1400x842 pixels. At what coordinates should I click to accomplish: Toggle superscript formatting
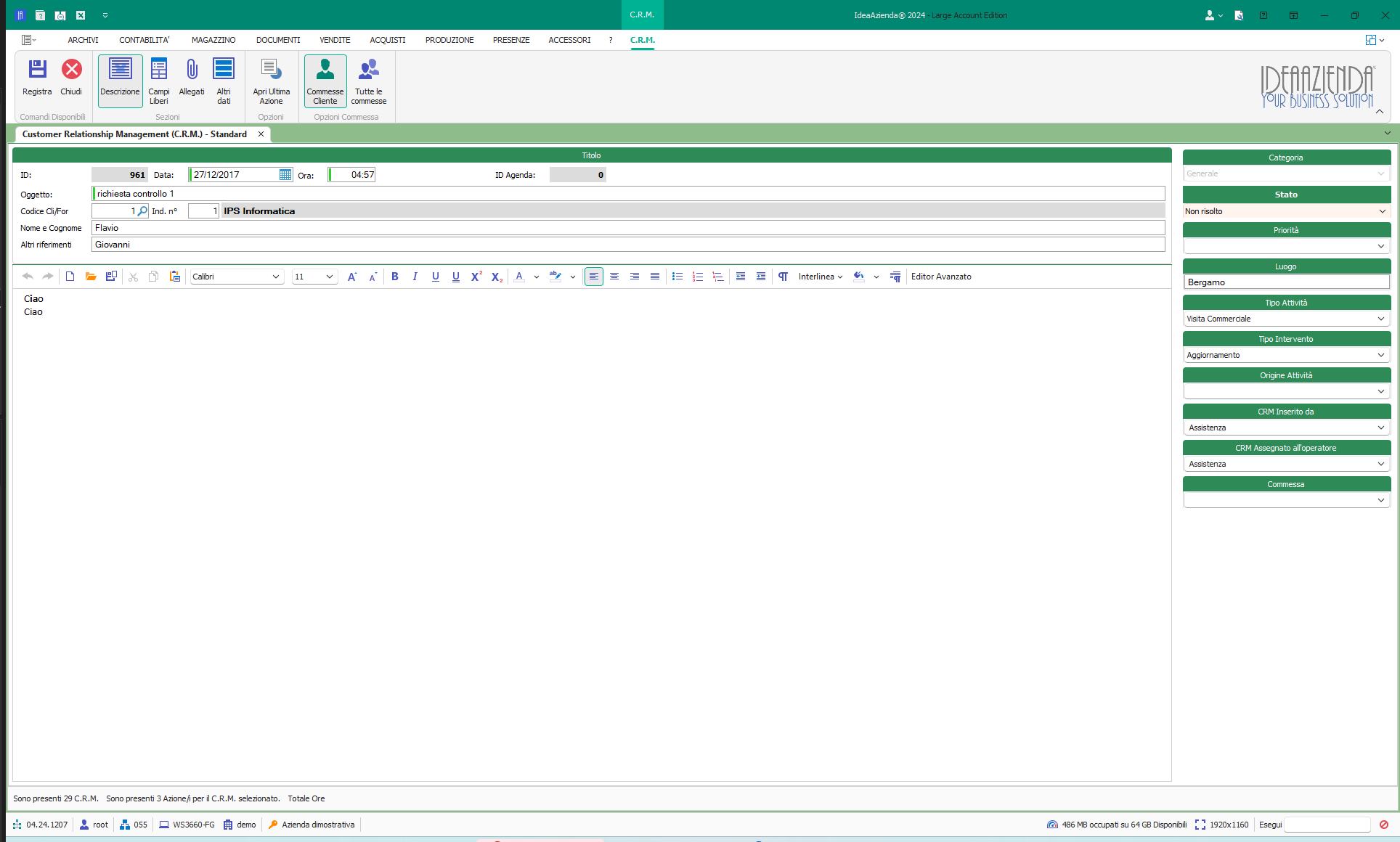click(476, 277)
